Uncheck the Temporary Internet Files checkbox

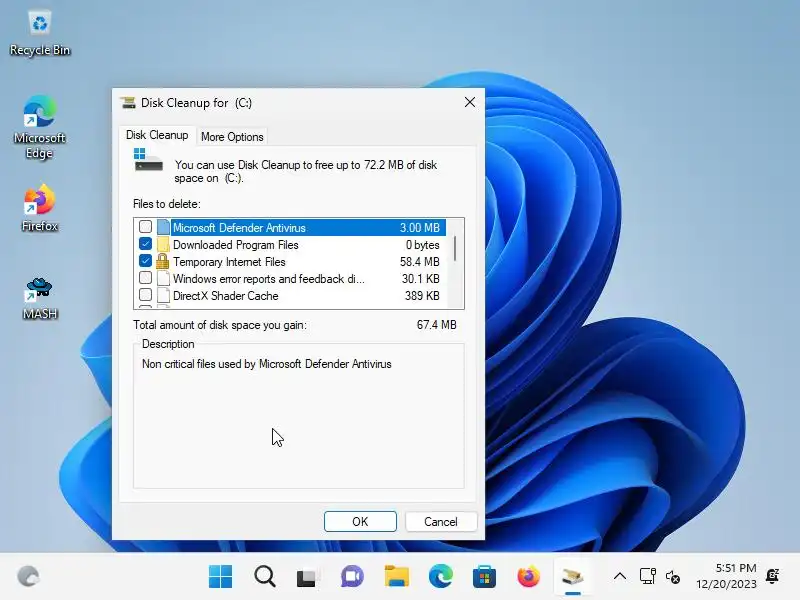tap(145, 261)
